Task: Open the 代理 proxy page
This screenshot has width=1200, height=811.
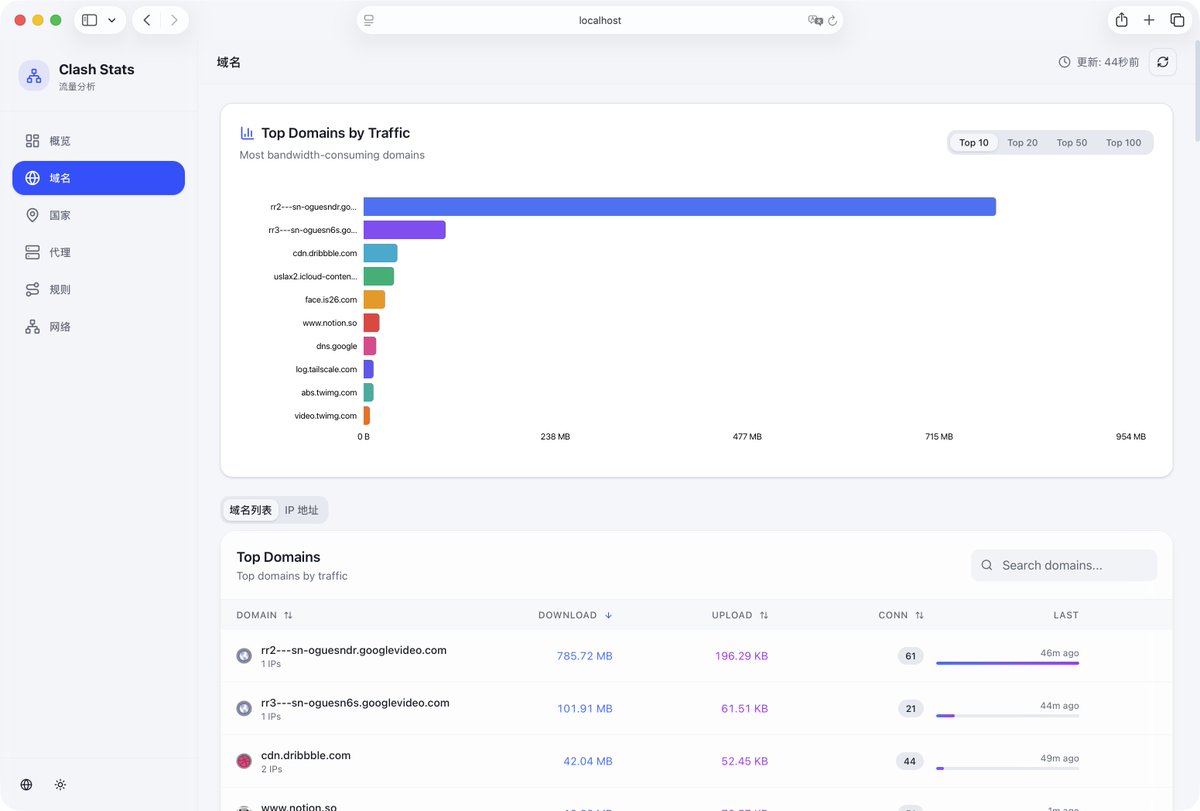Action: [98, 252]
